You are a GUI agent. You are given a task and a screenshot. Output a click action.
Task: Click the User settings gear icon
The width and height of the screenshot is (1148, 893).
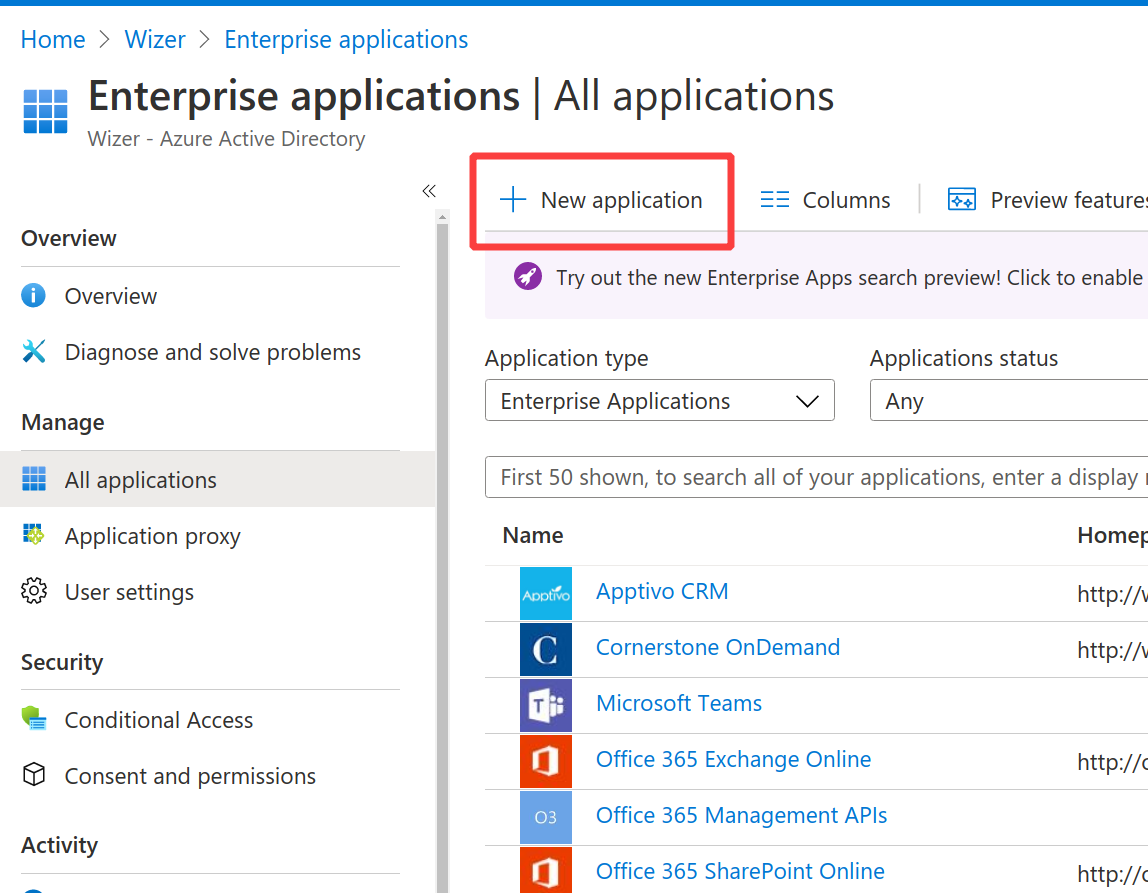pyautogui.click(x=33, y=591)
